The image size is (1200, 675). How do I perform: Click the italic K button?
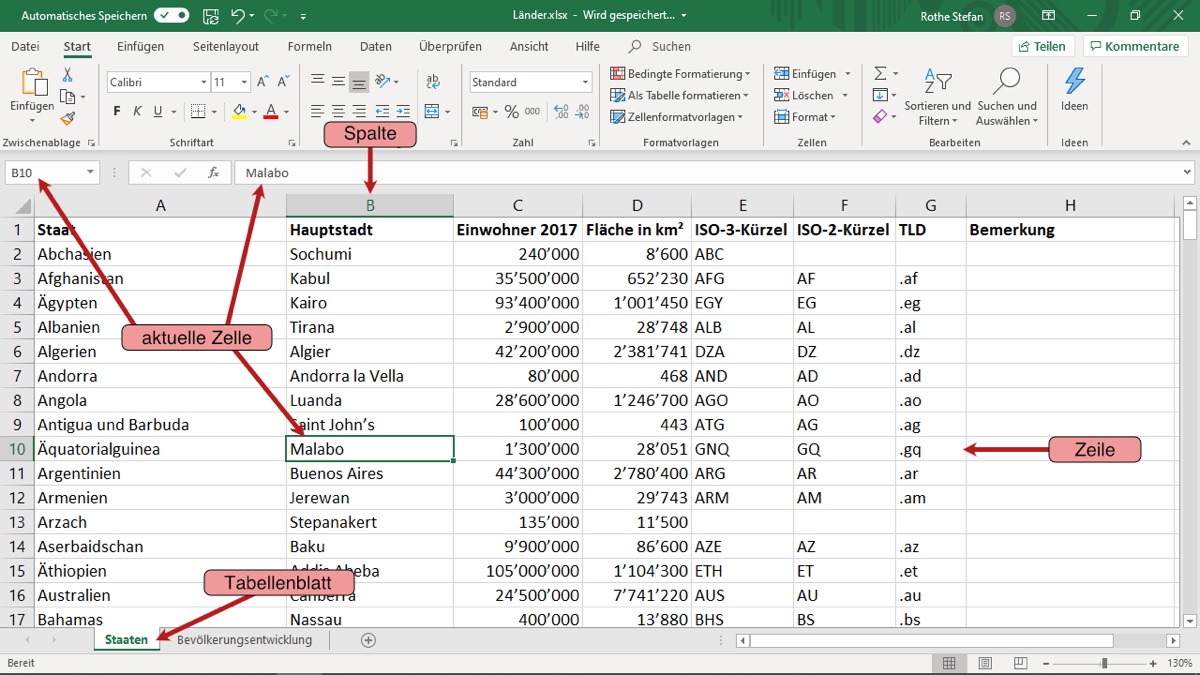(x=138, y=112)
